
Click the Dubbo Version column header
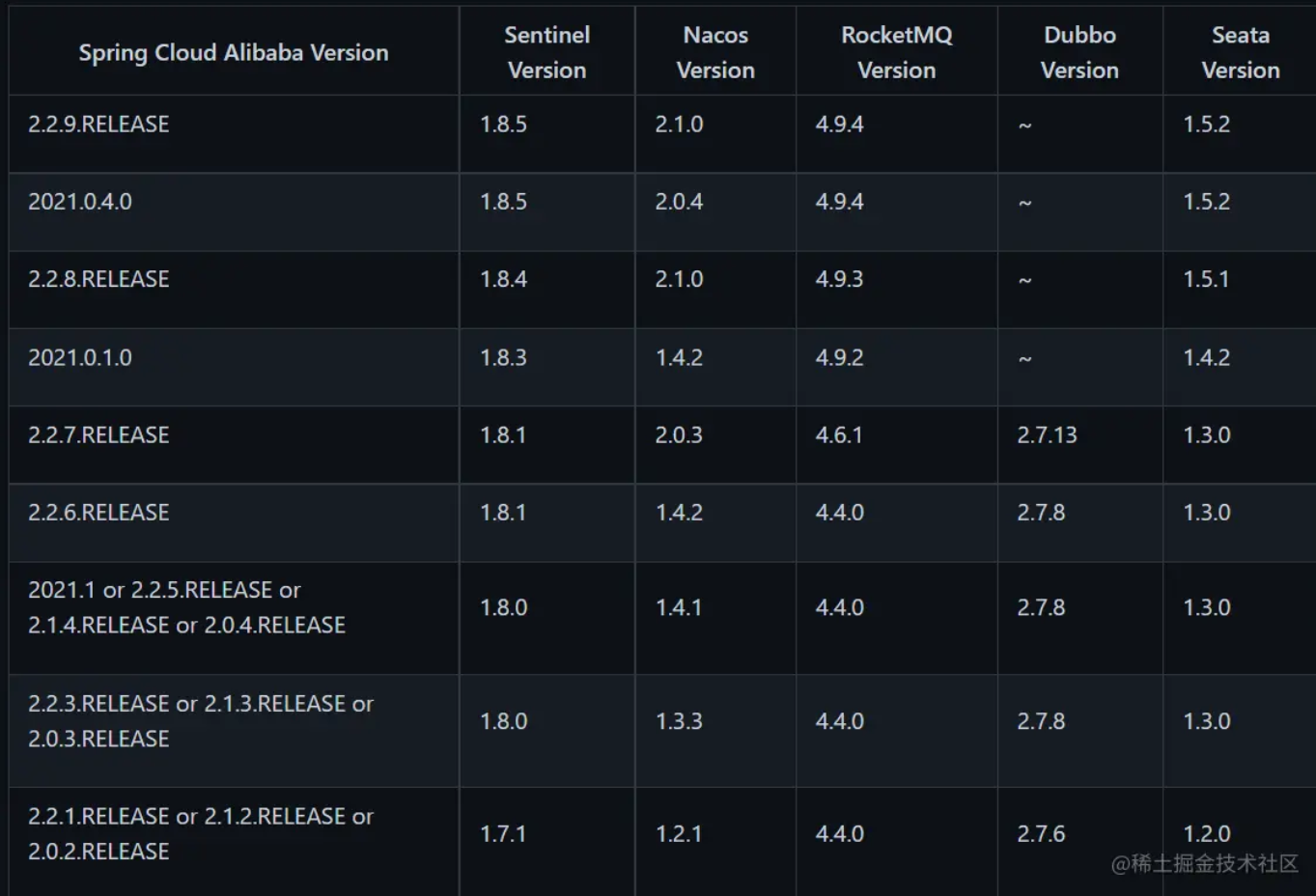click(x=1079, y=53)
